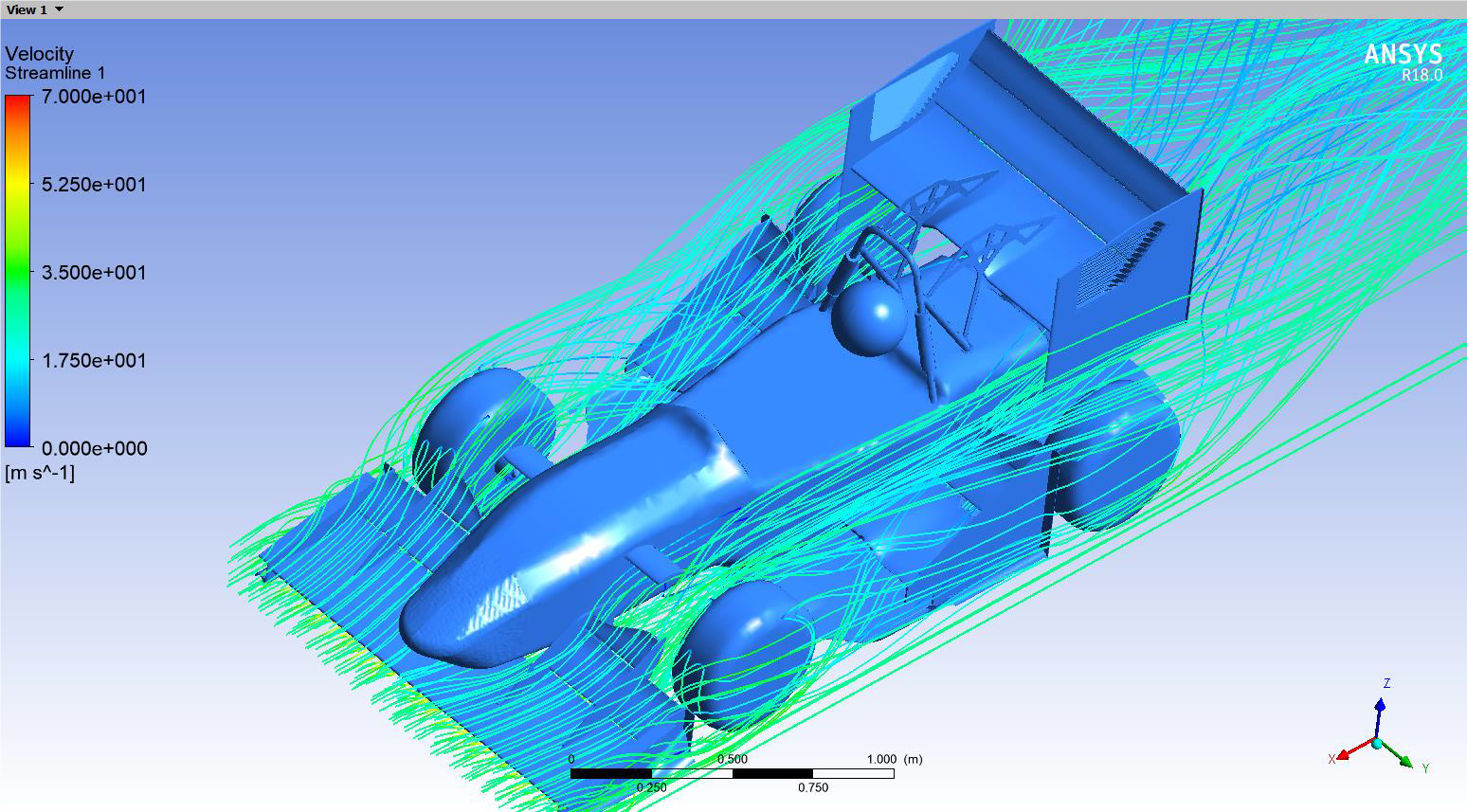The height and width of the screenshot is (812, 1467).
Task: Click the 3.500e+001 legend midpoint label
Action: point(94,273)
